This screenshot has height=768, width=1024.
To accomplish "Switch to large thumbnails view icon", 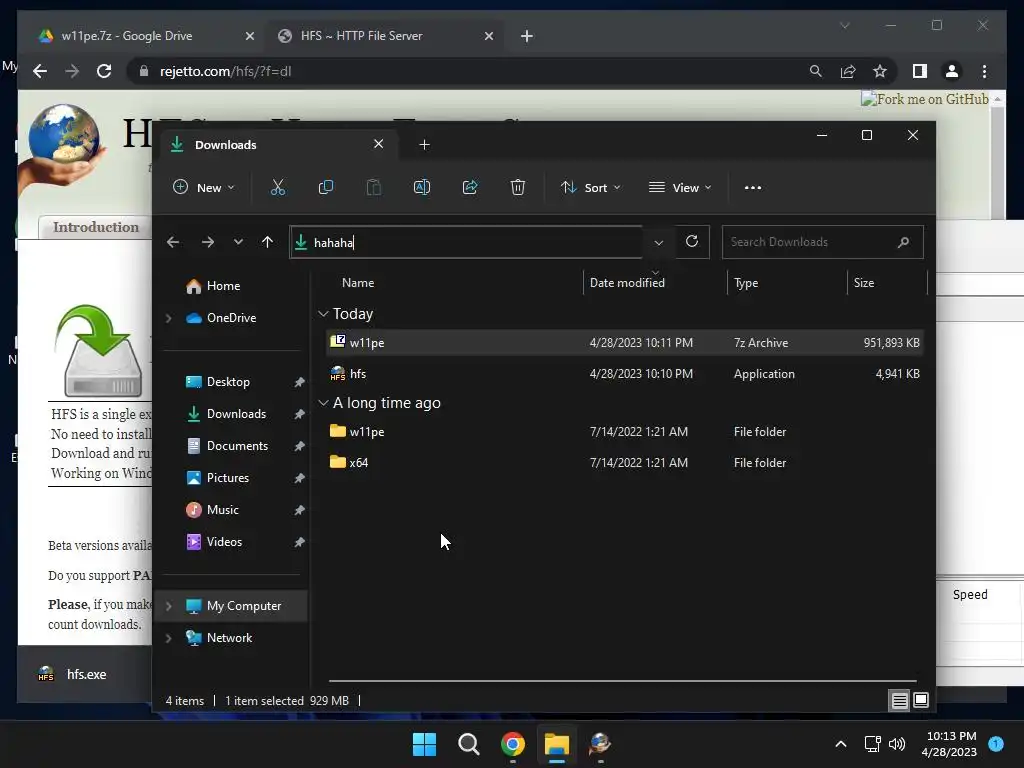I will 921,701.
